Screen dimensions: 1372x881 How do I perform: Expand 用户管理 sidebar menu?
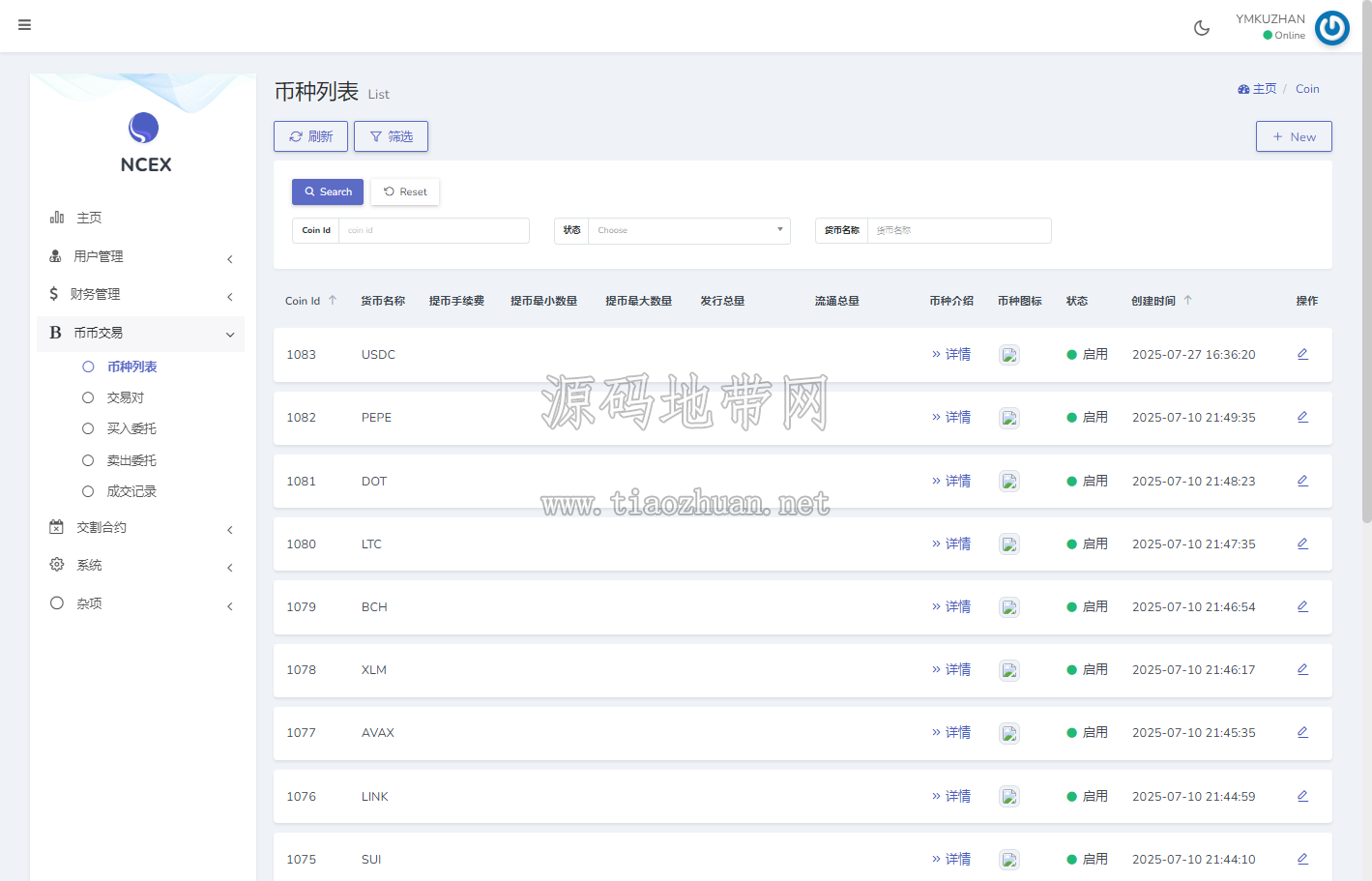tap(140, 256)
